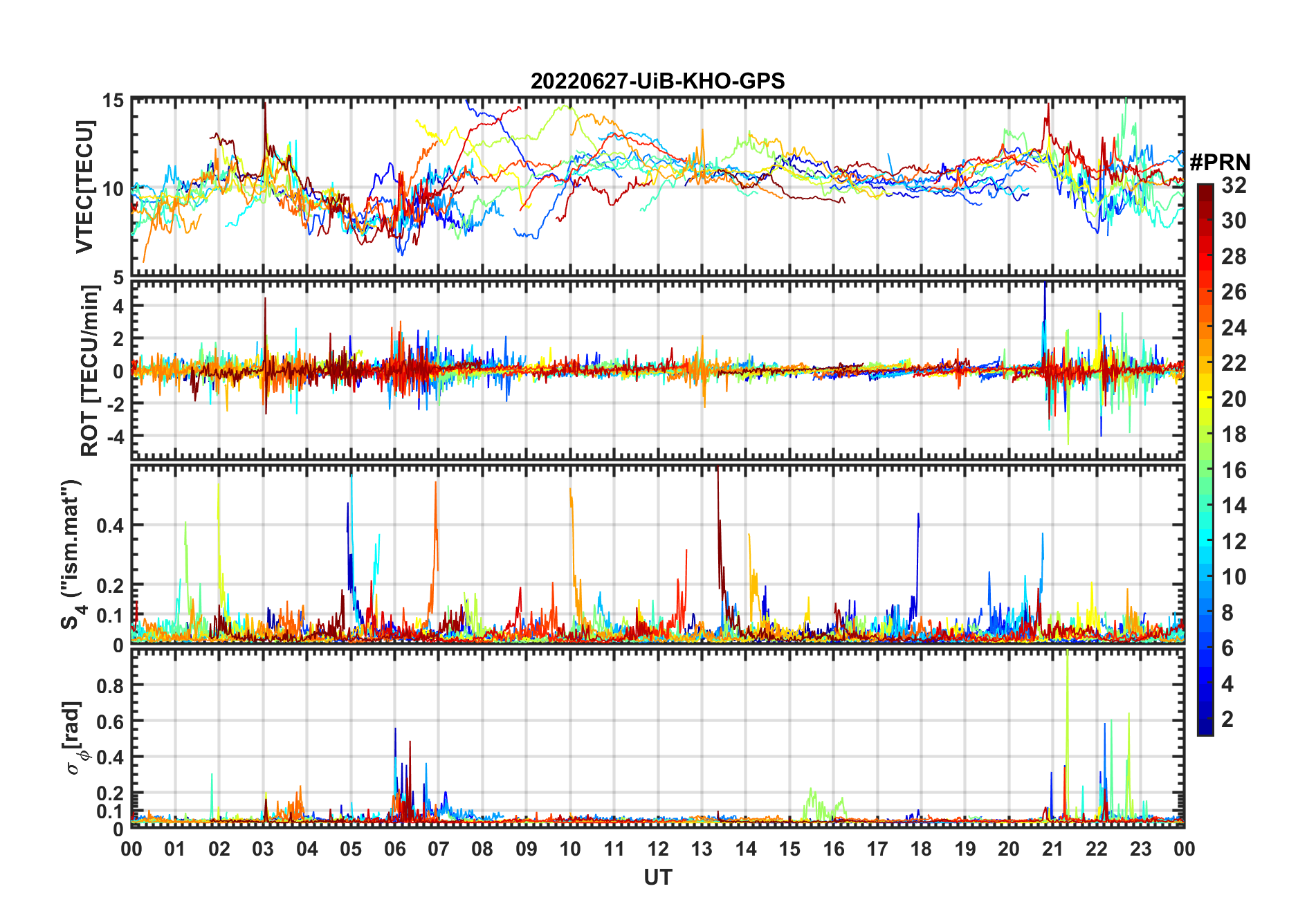Click PRN colorbar tick label 22
The image size is (1316, 920).
tap(1234, 363)
